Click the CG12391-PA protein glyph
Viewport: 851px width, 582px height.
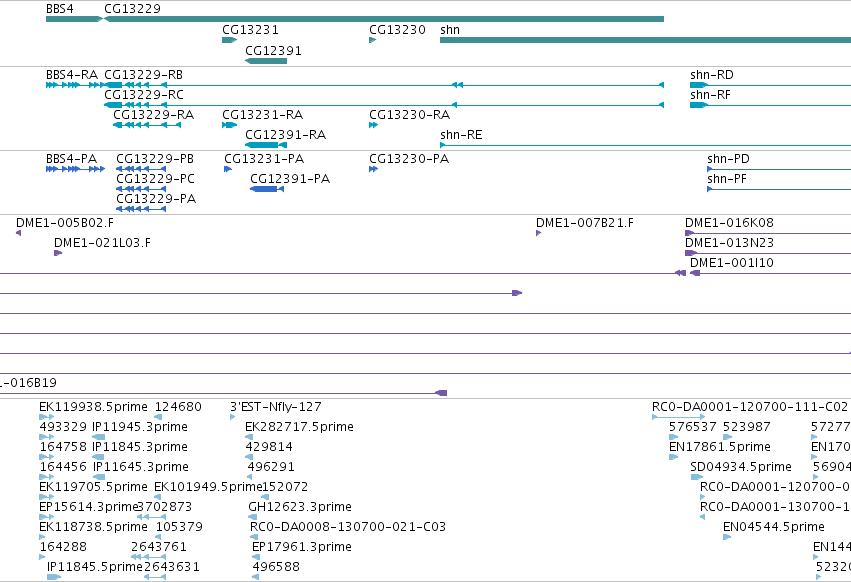tap(267, 189)
